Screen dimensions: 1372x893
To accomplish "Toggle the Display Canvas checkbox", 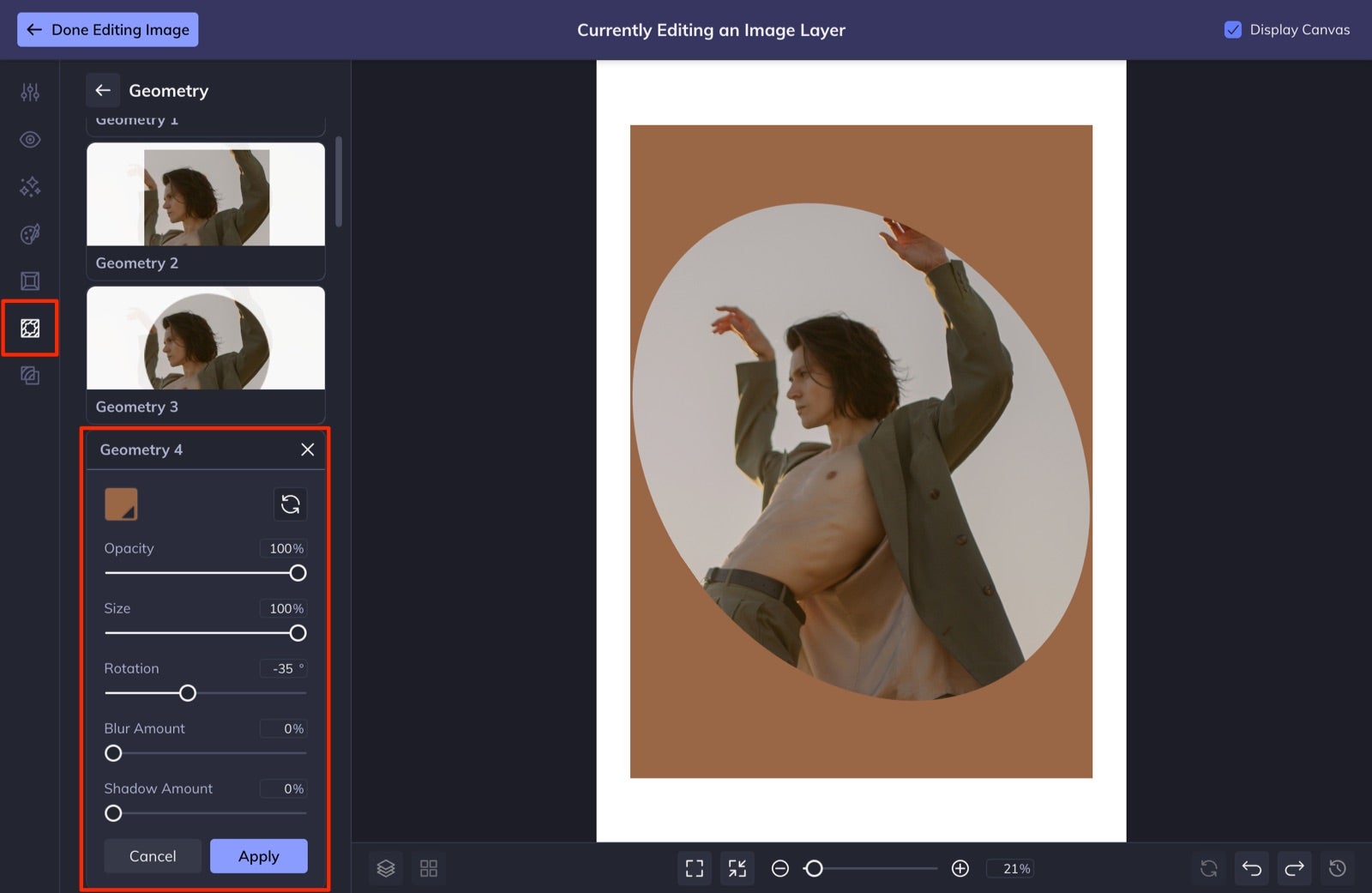I will [1233, 29].
